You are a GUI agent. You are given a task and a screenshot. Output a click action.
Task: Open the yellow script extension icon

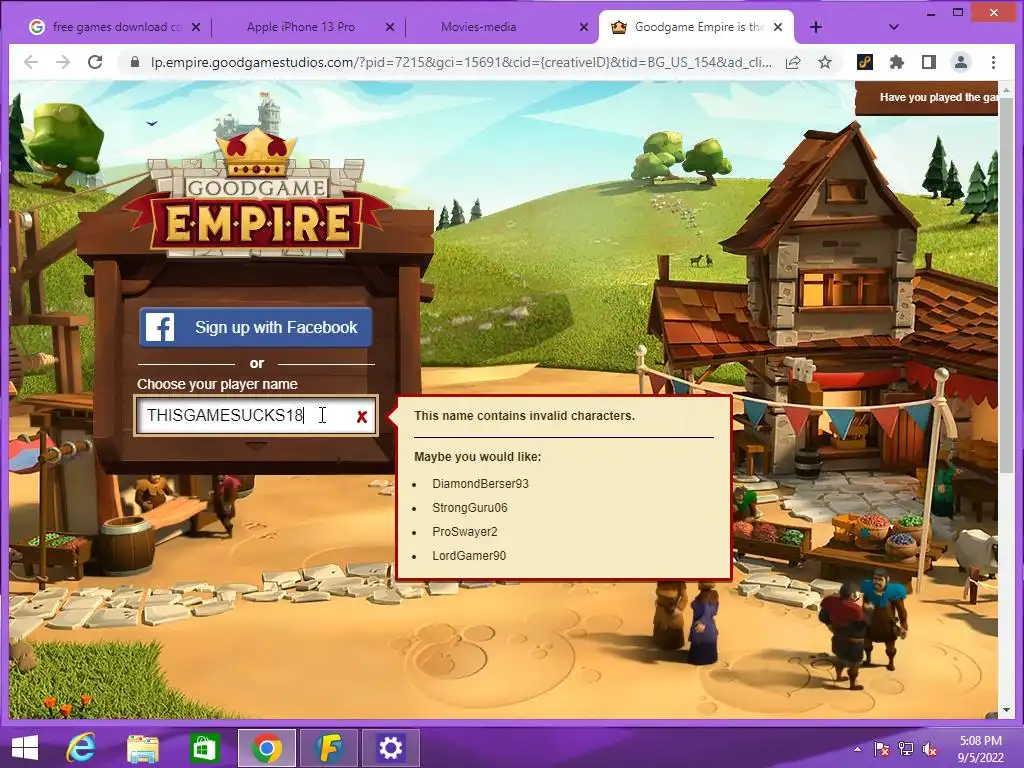click(x=865, y=62)
